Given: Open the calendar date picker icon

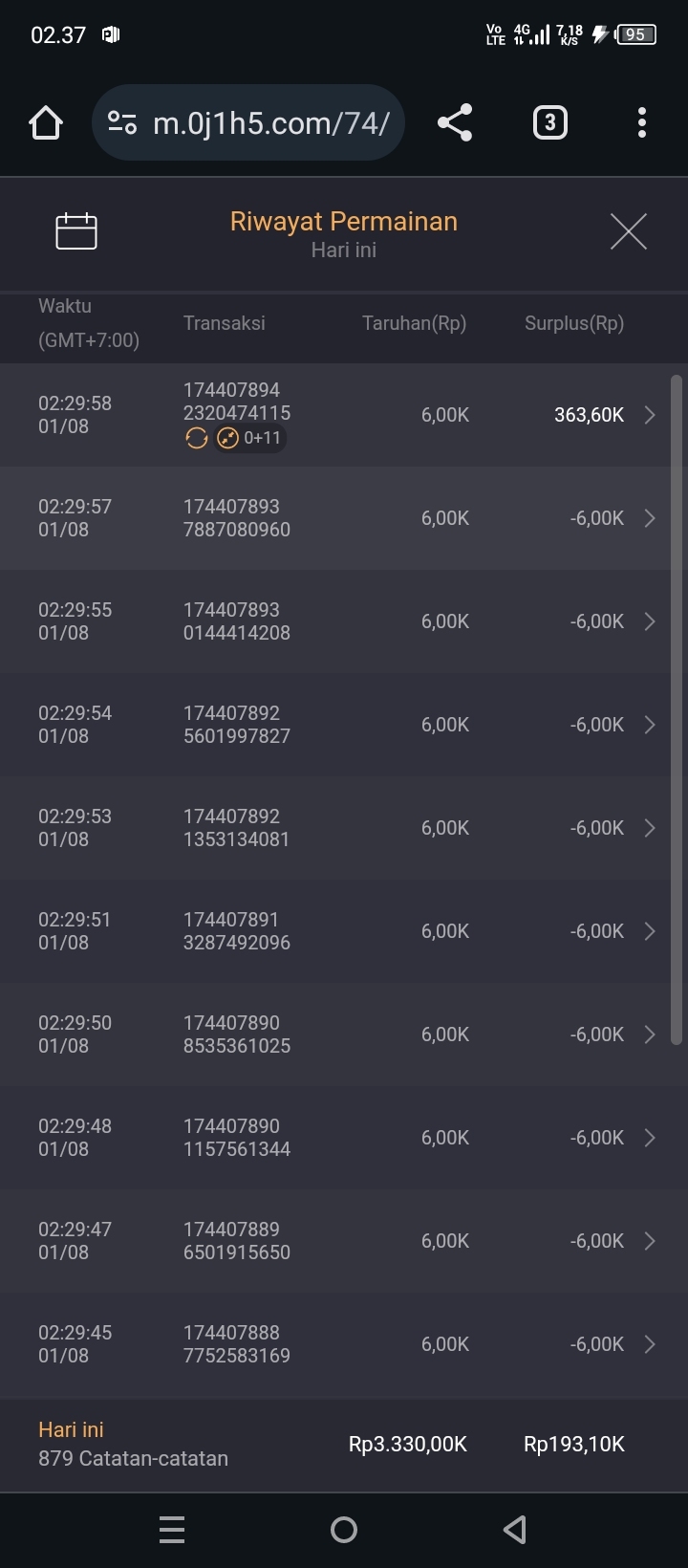Looking at the screenshot, I should (x=76, y=231).
